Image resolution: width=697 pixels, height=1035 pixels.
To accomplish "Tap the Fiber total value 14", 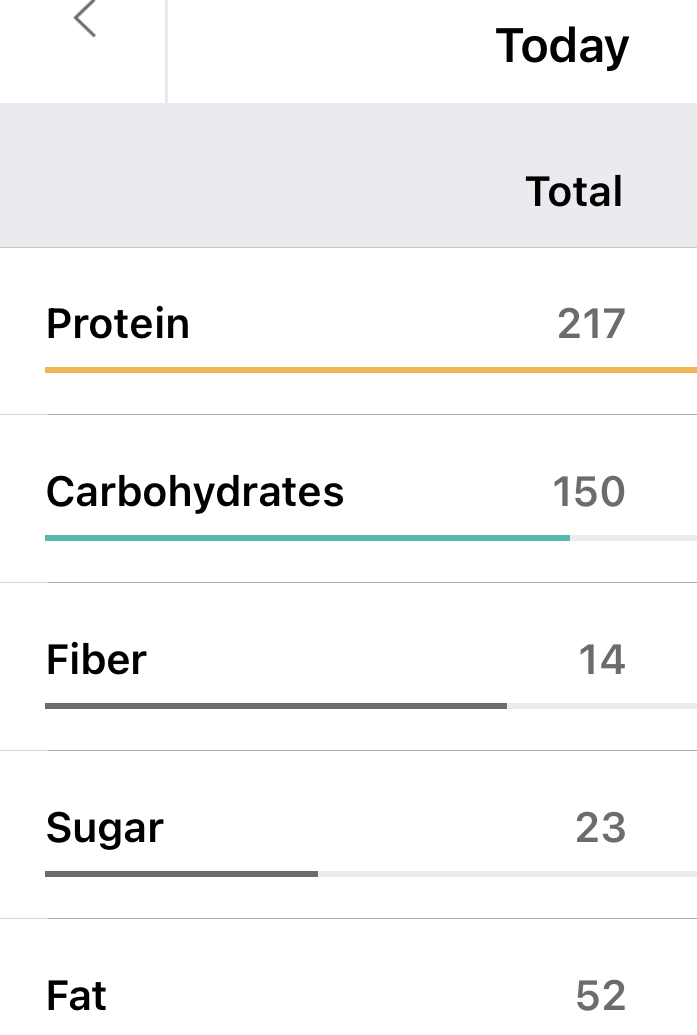I will point(602,660).
